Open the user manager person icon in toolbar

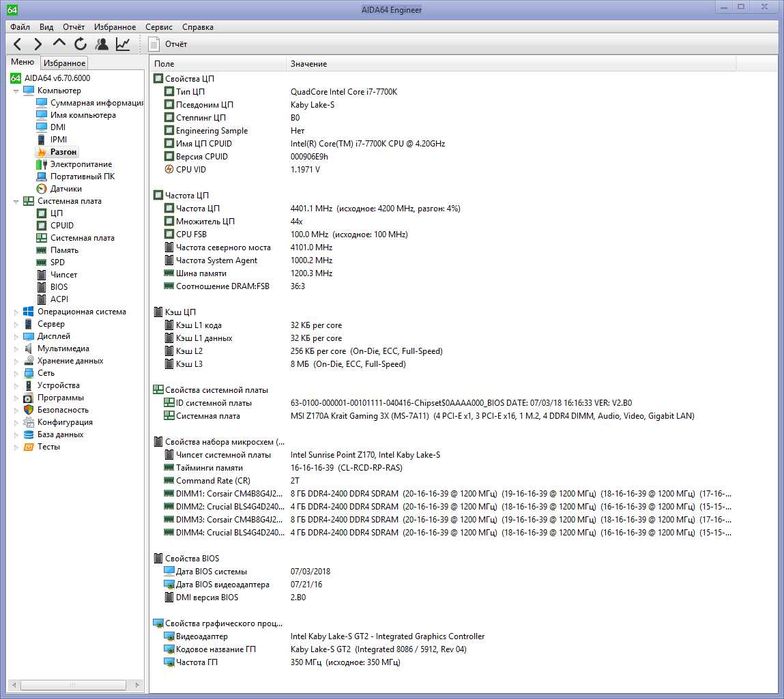(102, 44)
